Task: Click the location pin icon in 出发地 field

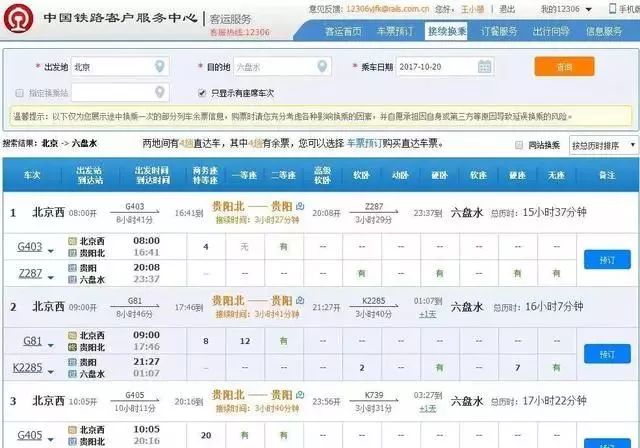Action: tap(160, 66)
